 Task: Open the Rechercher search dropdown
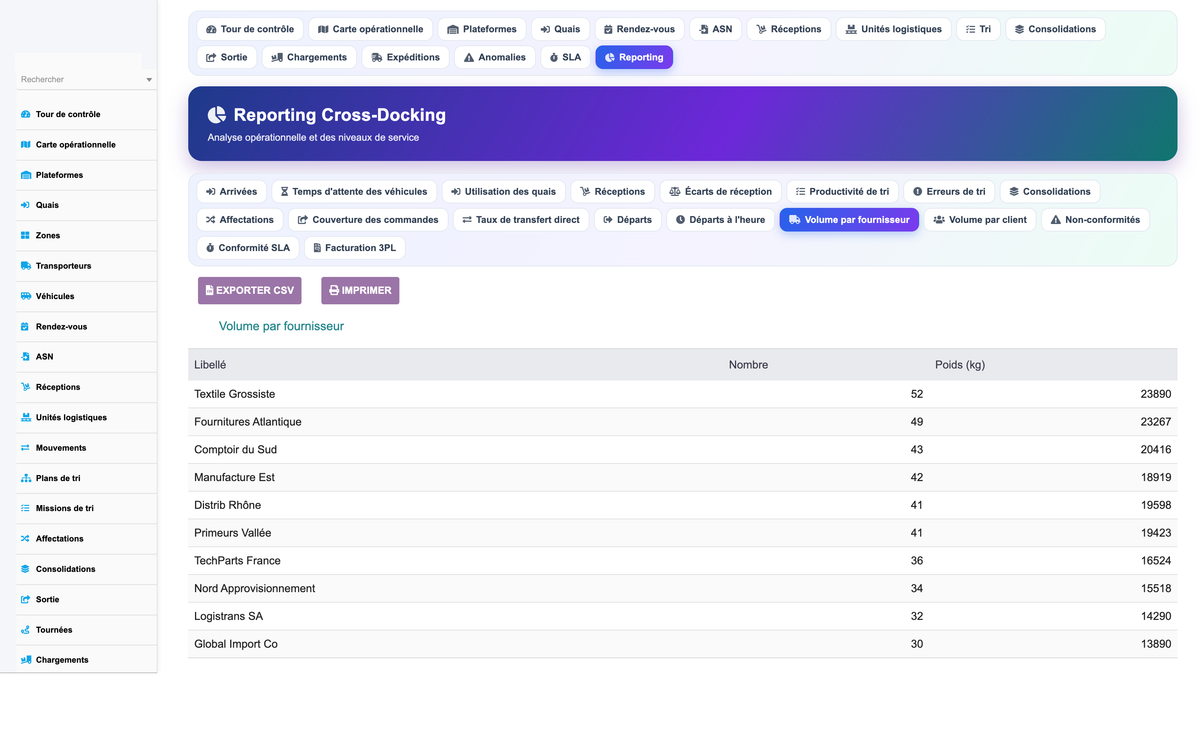click(86, 79)
